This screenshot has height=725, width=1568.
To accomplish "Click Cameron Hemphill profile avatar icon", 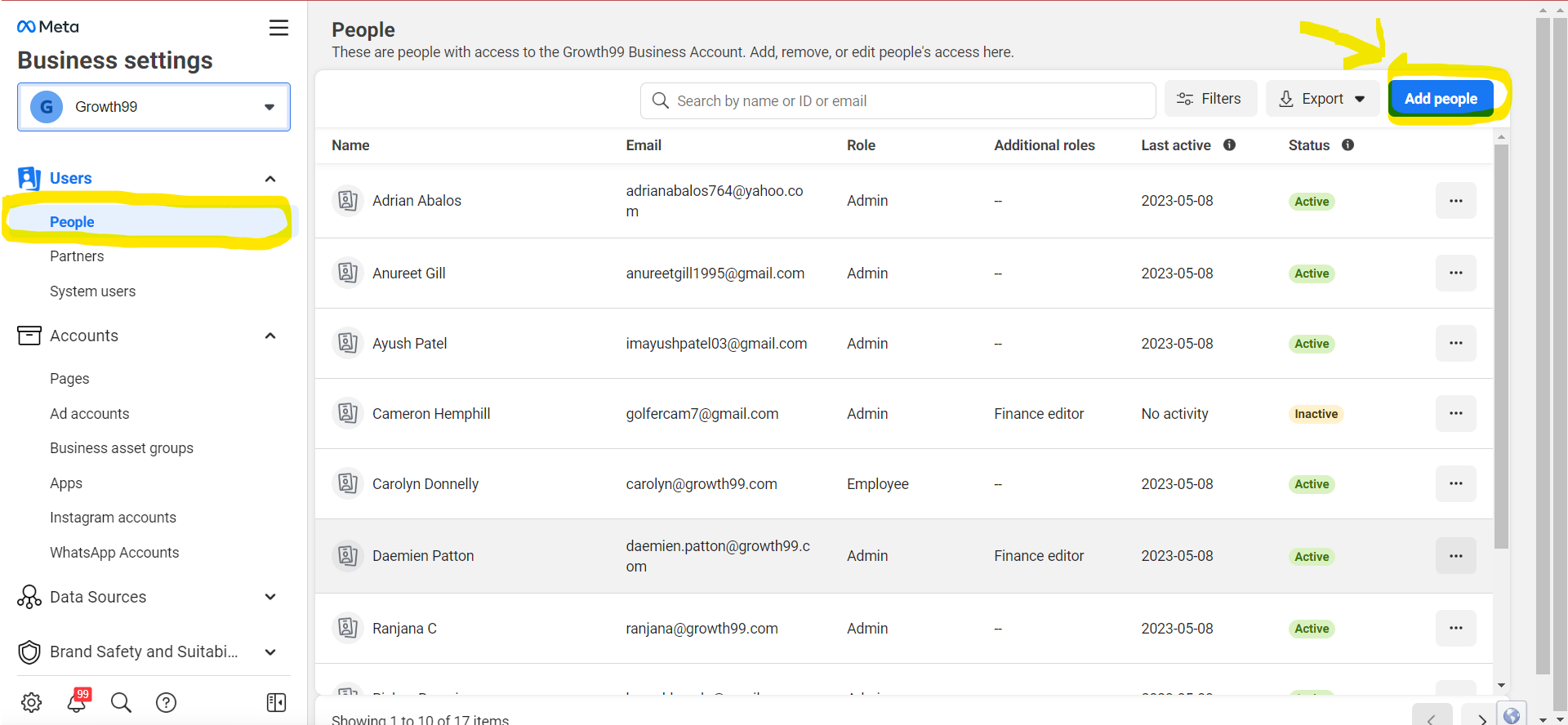I will coord(348,413).
